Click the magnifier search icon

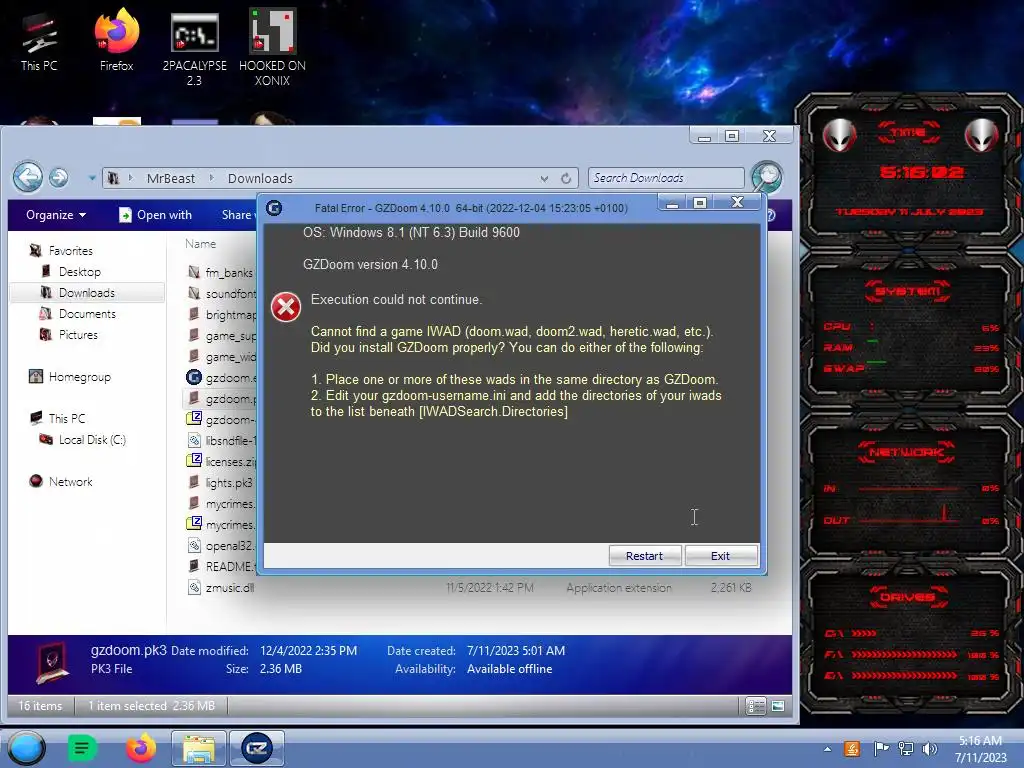pos(767,177)
